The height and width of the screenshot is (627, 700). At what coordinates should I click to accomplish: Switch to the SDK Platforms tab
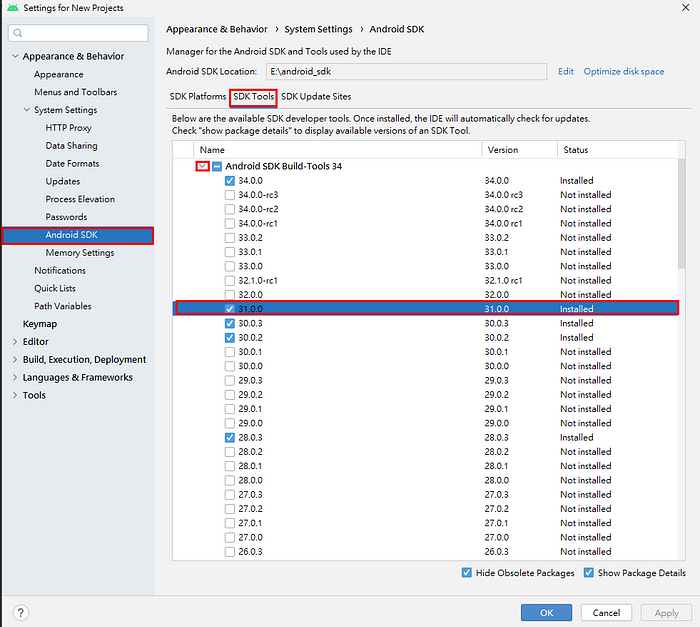(x=198, y=96)
